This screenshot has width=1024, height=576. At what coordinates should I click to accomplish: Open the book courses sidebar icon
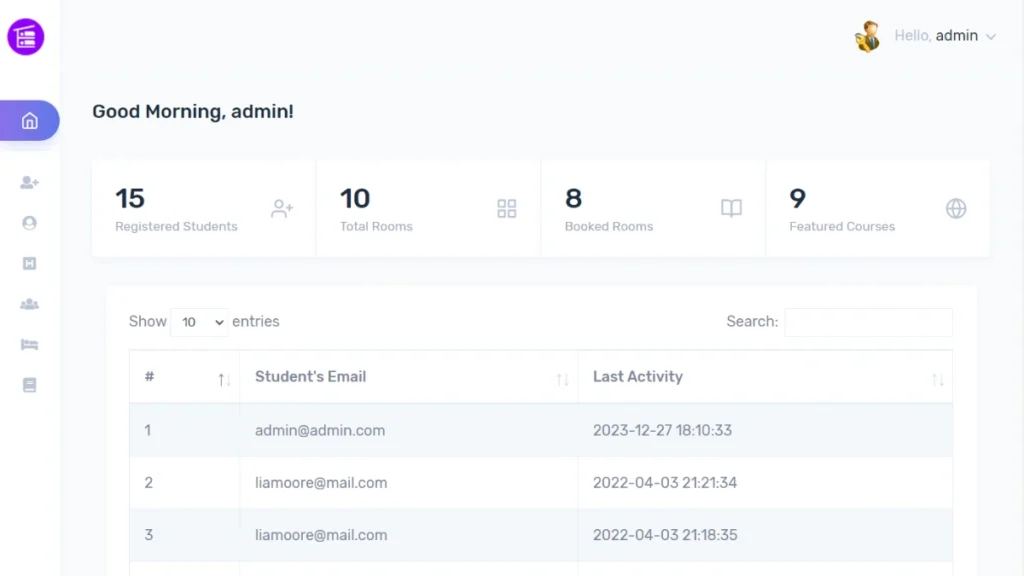(29, 385)
